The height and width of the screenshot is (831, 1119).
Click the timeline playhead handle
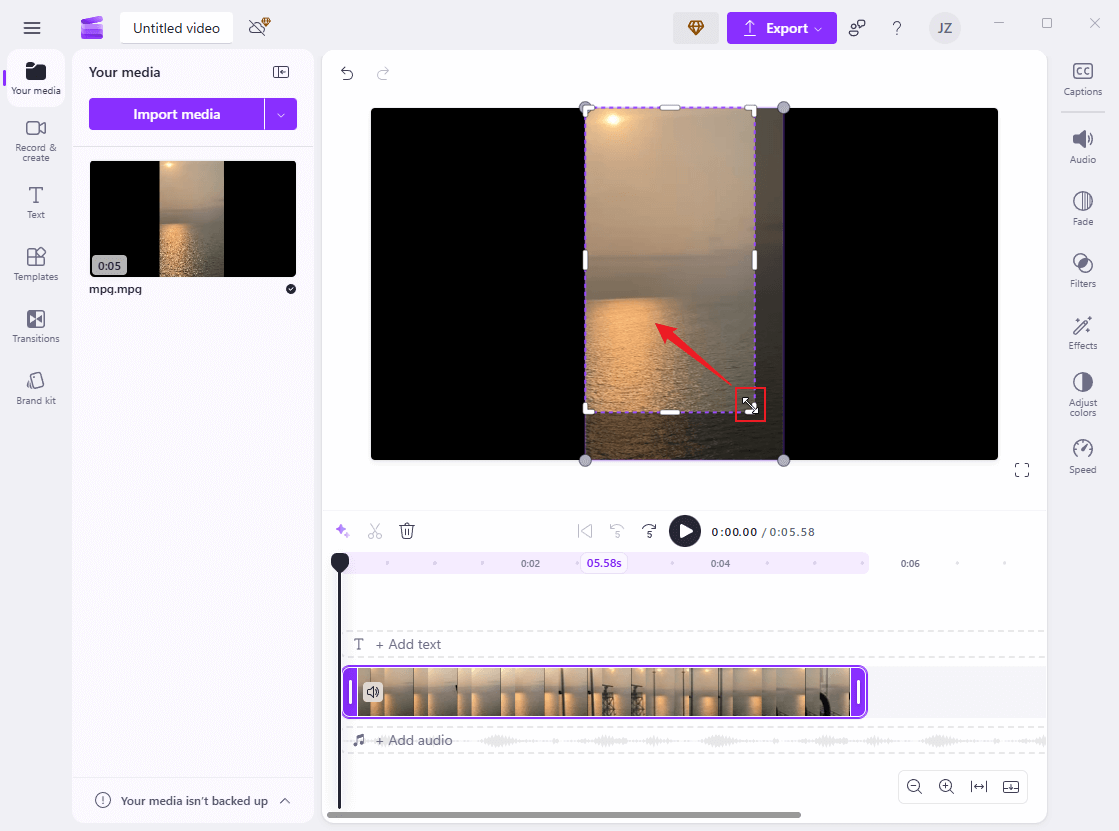[340, 563]
